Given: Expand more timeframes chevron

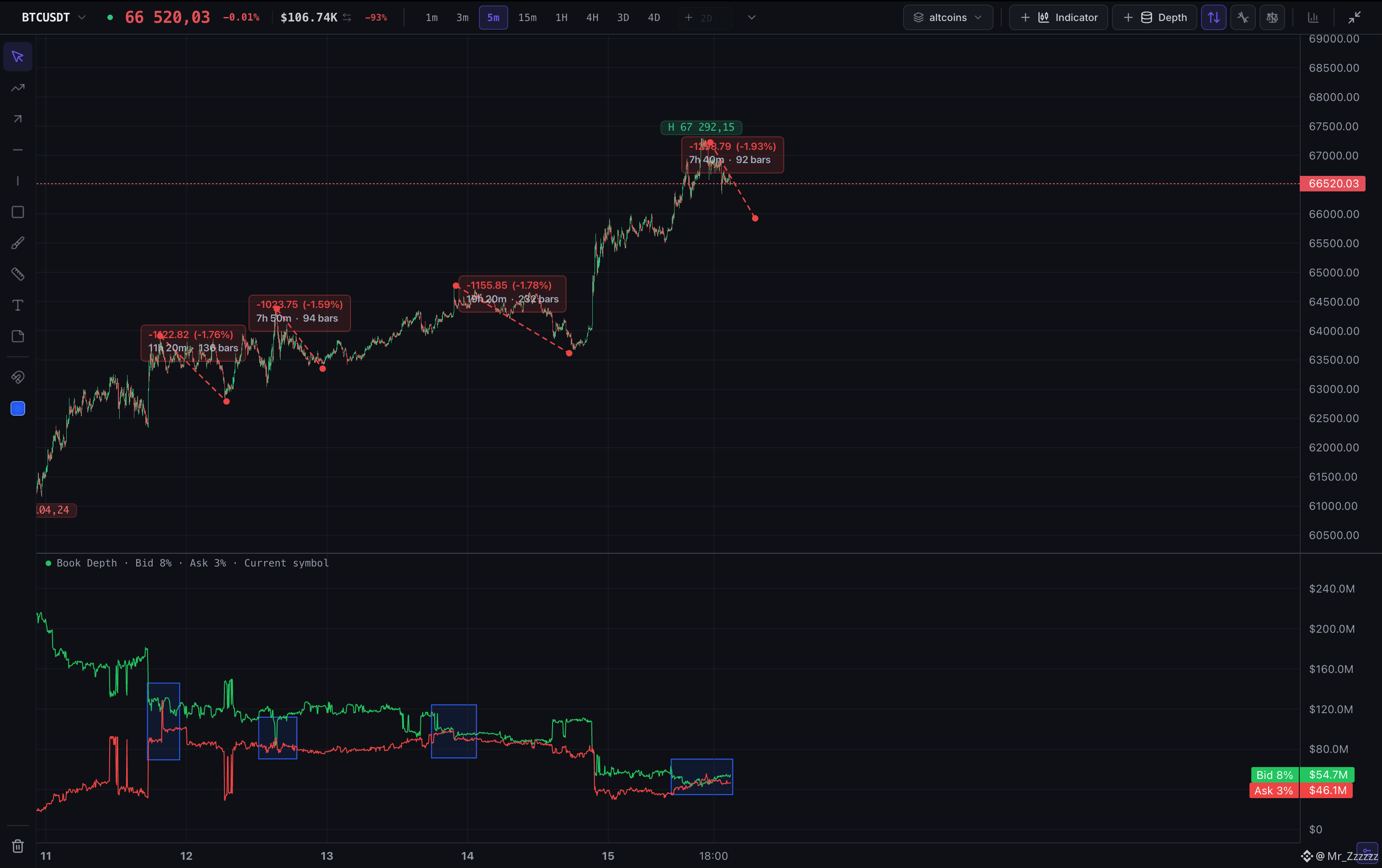Looking at the screenshot, I should coord(752,18).
